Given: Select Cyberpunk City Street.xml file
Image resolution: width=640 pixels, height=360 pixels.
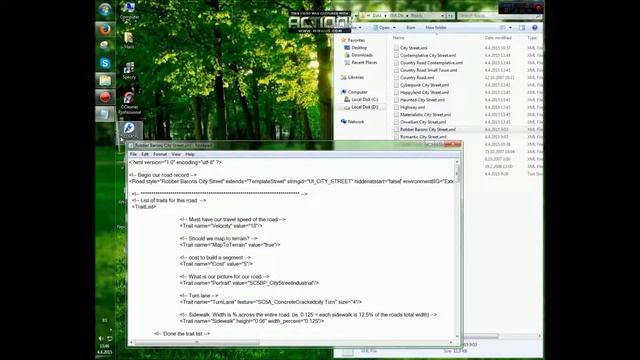Looking at the screenshot, I should [424, 85].
